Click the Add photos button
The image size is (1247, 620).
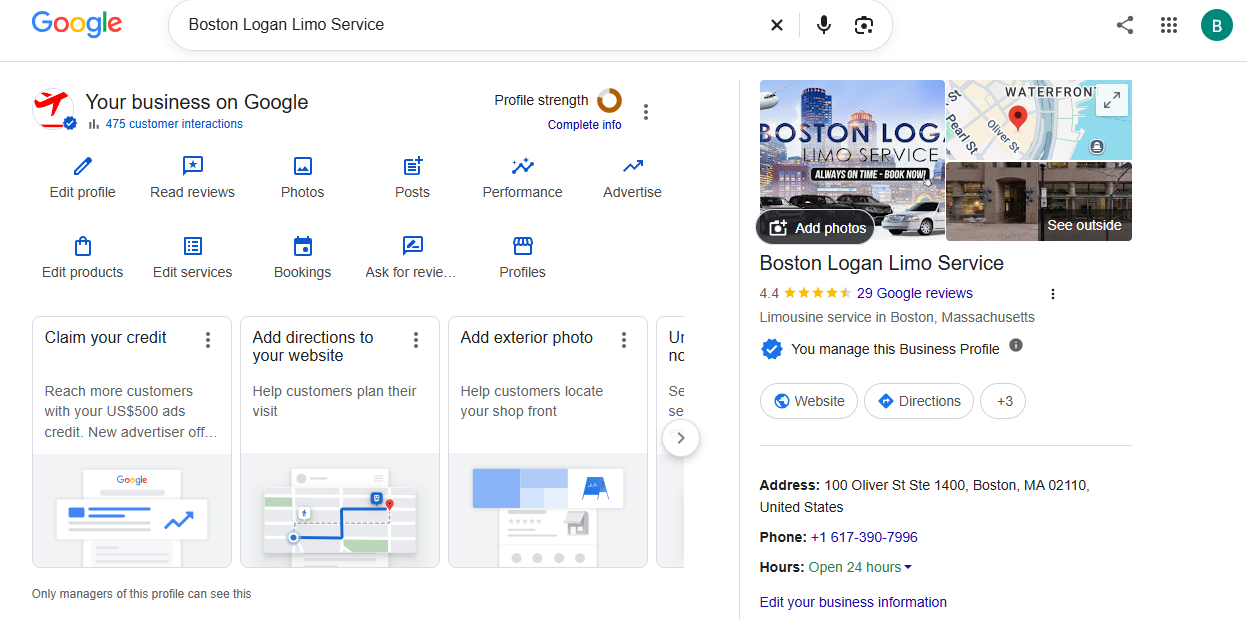(816, 228)
